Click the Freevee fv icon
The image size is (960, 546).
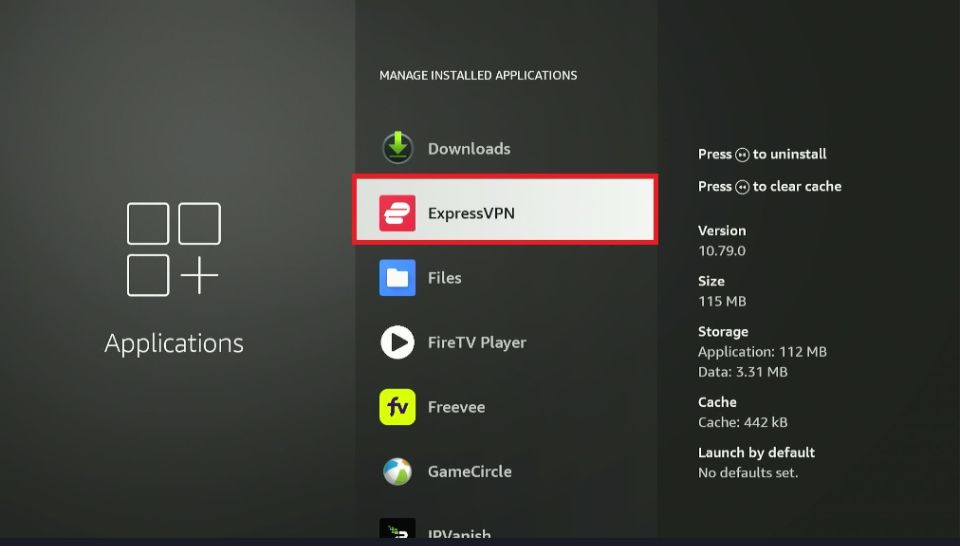tap(397, 406)
